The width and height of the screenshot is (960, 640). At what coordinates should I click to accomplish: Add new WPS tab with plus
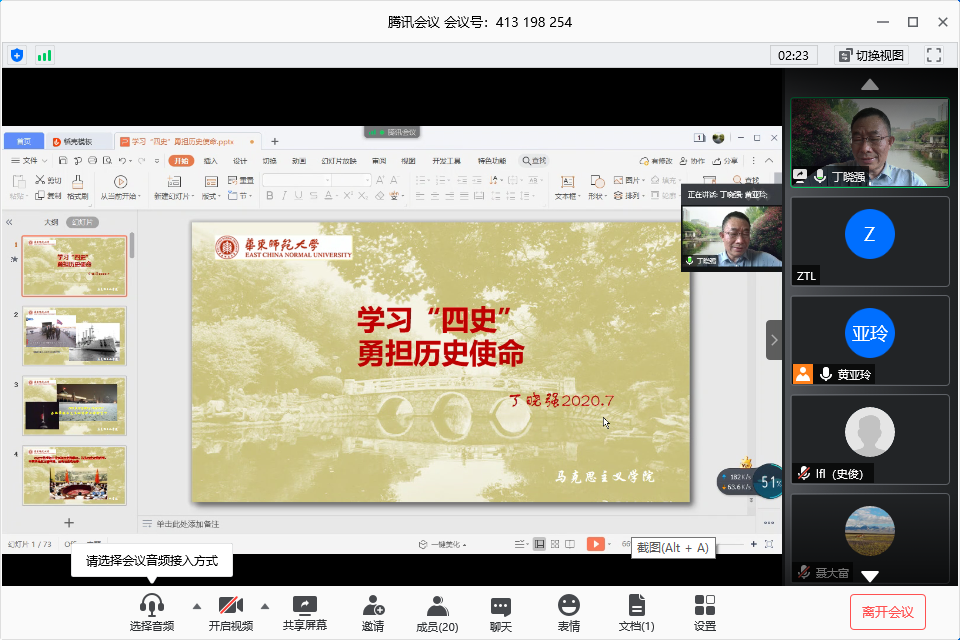(x=275, y=141)
